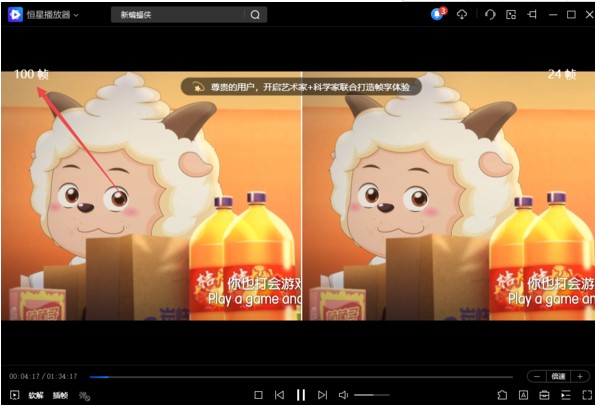Open the toolbox briefcase icon
The width and height of the screenshot is (595, 405).
[545, 395]
